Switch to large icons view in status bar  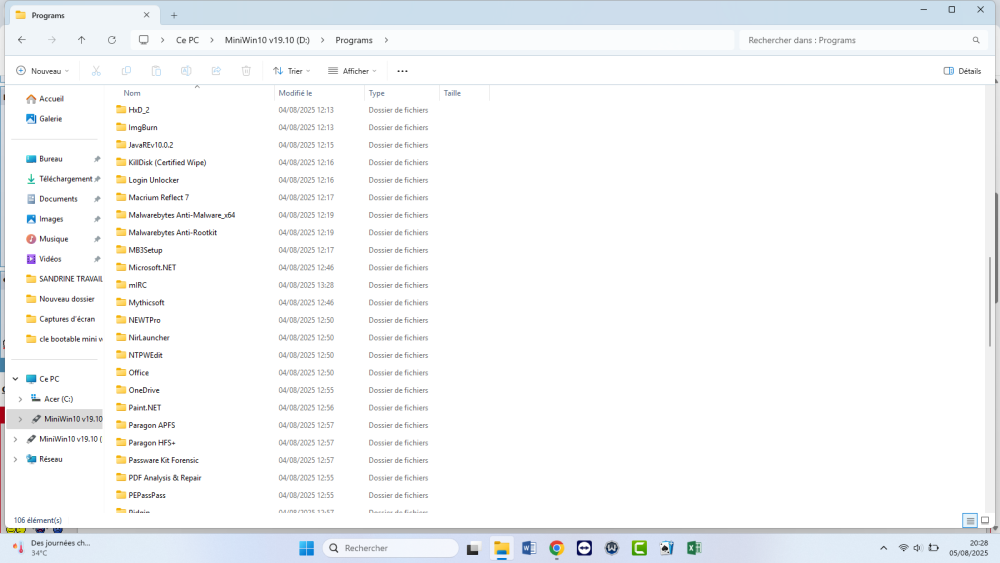(x=986, y=521)
